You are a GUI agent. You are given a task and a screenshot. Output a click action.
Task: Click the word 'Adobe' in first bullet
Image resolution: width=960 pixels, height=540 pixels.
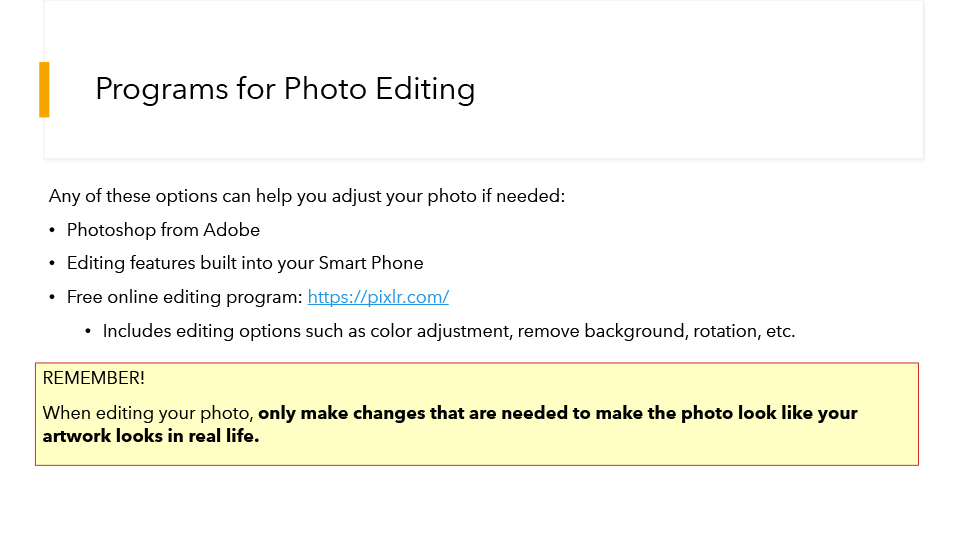231,230
